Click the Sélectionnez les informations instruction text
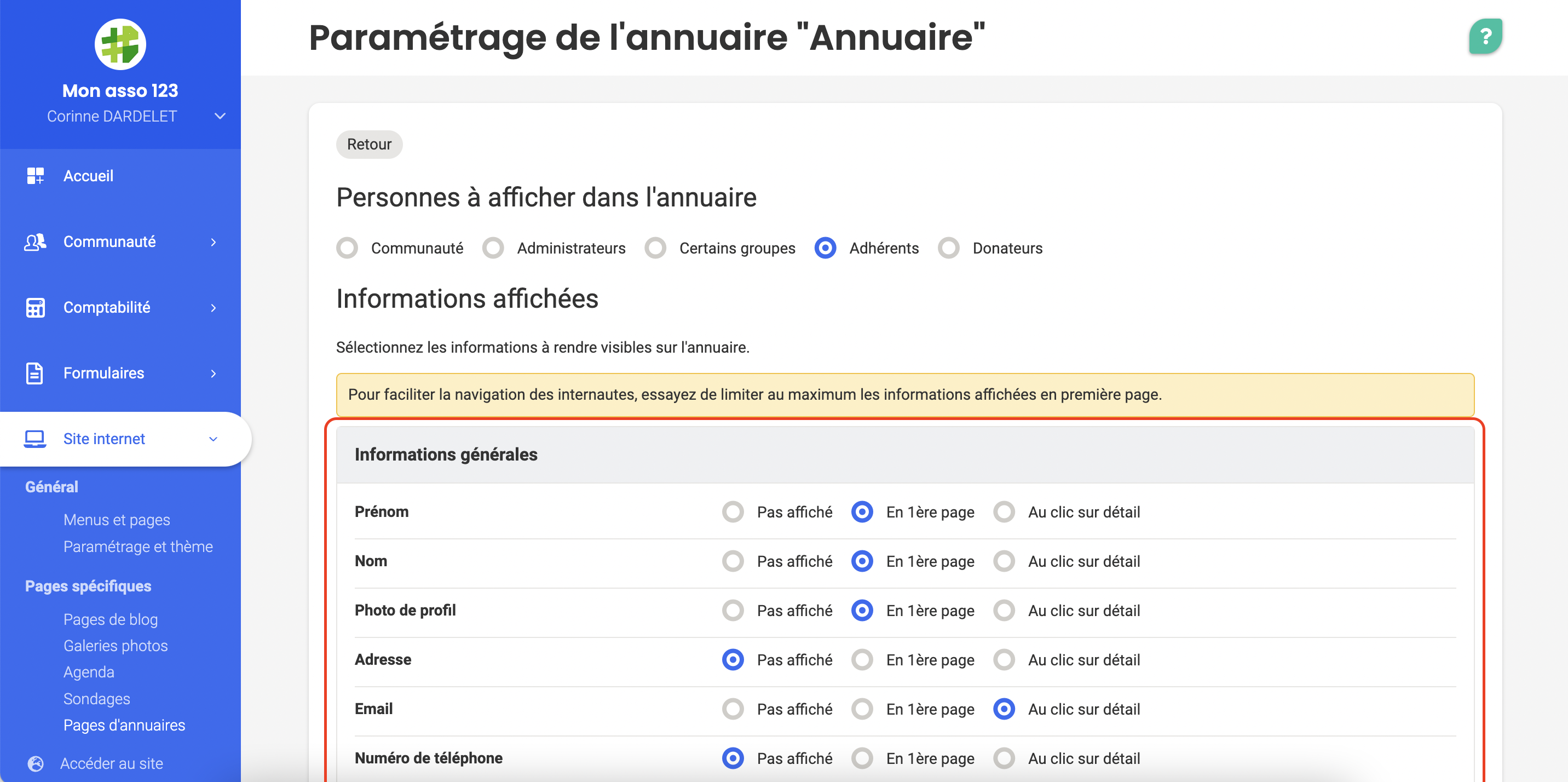1568x782 pixels. (x=543, y=347)
